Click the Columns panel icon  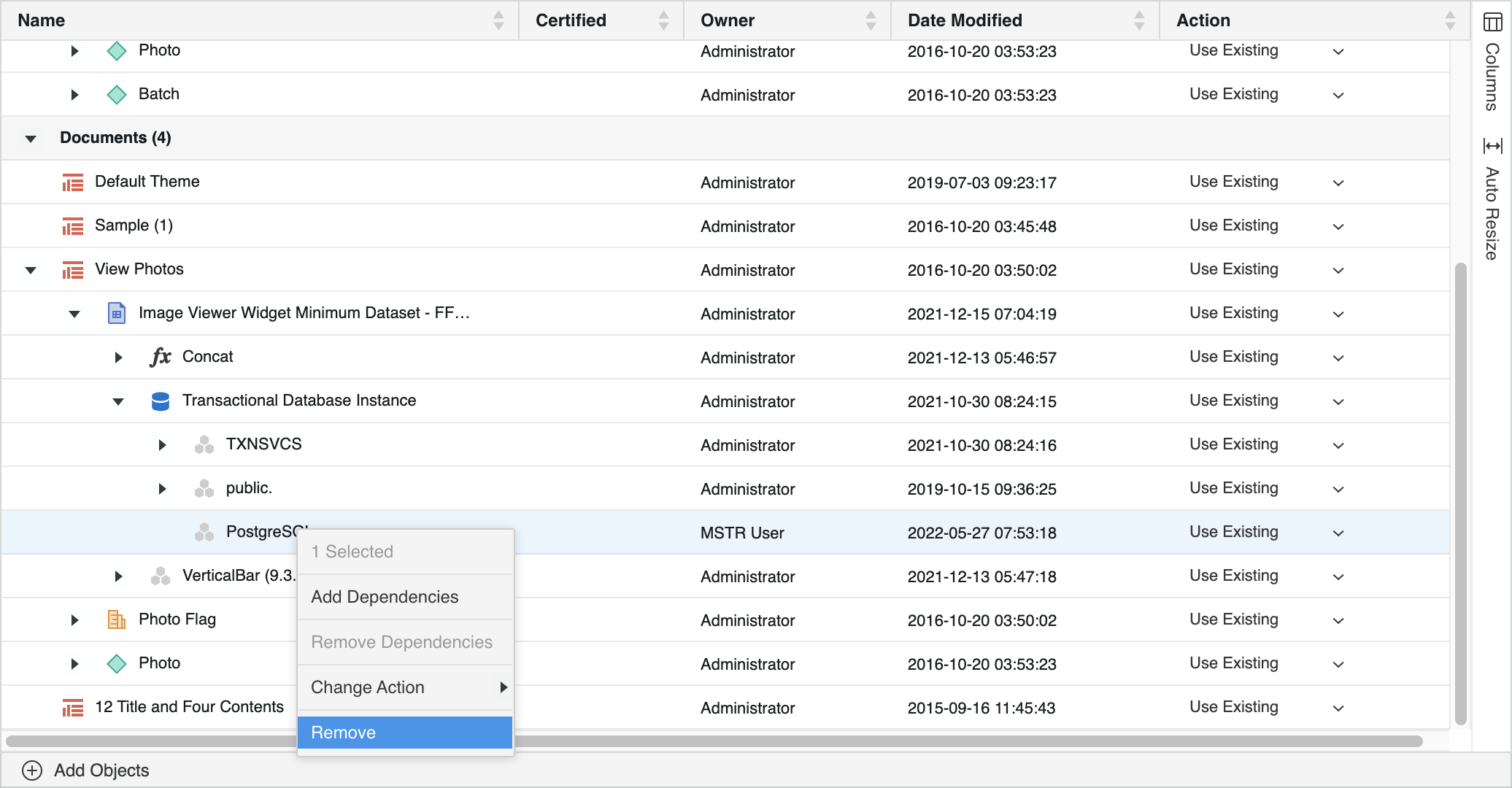(1492, 23)
